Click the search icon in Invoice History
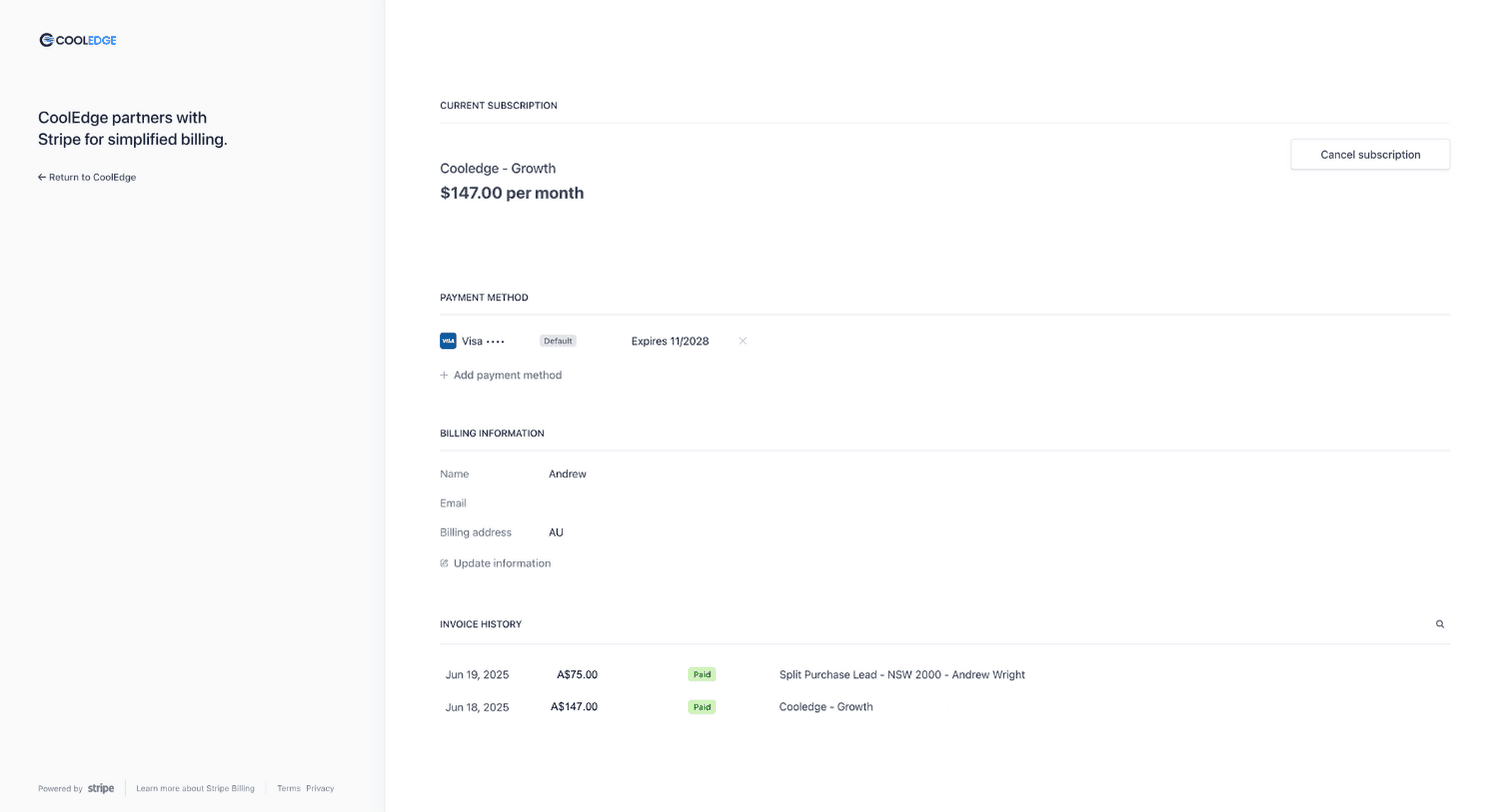This screenshot has width=1500, height=812. (x=1440, y=623)
